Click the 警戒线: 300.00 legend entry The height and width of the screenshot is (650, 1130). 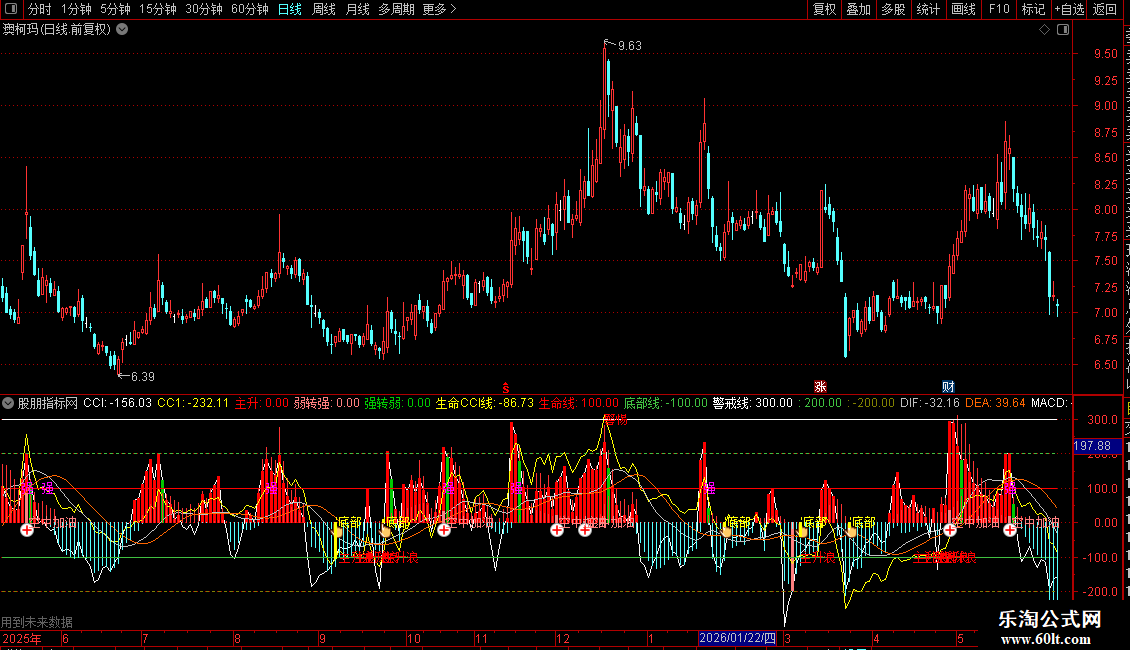coord(752,403)
